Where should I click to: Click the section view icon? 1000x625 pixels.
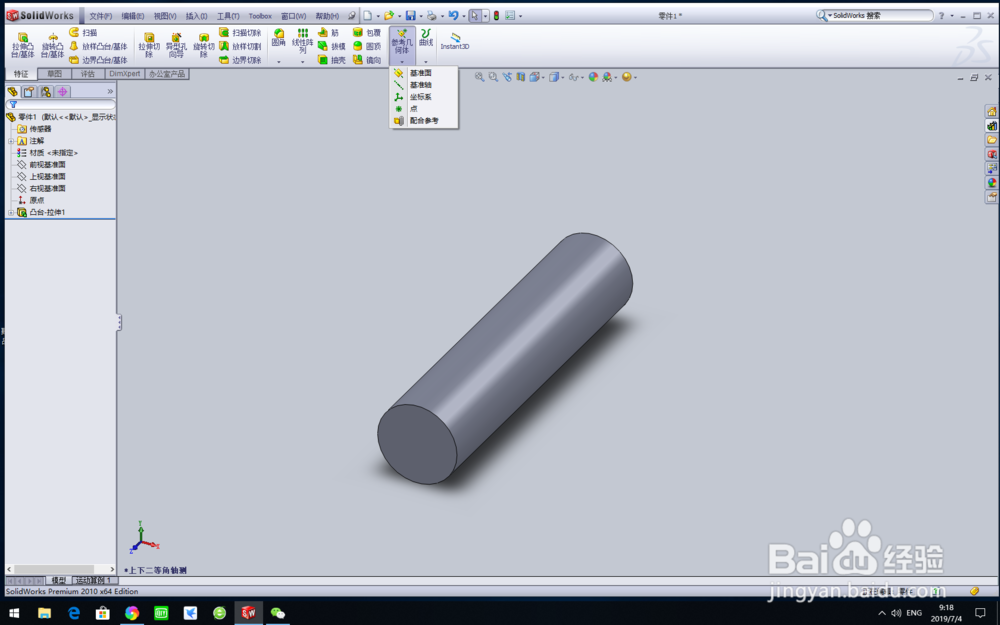[x=521, y=77]
